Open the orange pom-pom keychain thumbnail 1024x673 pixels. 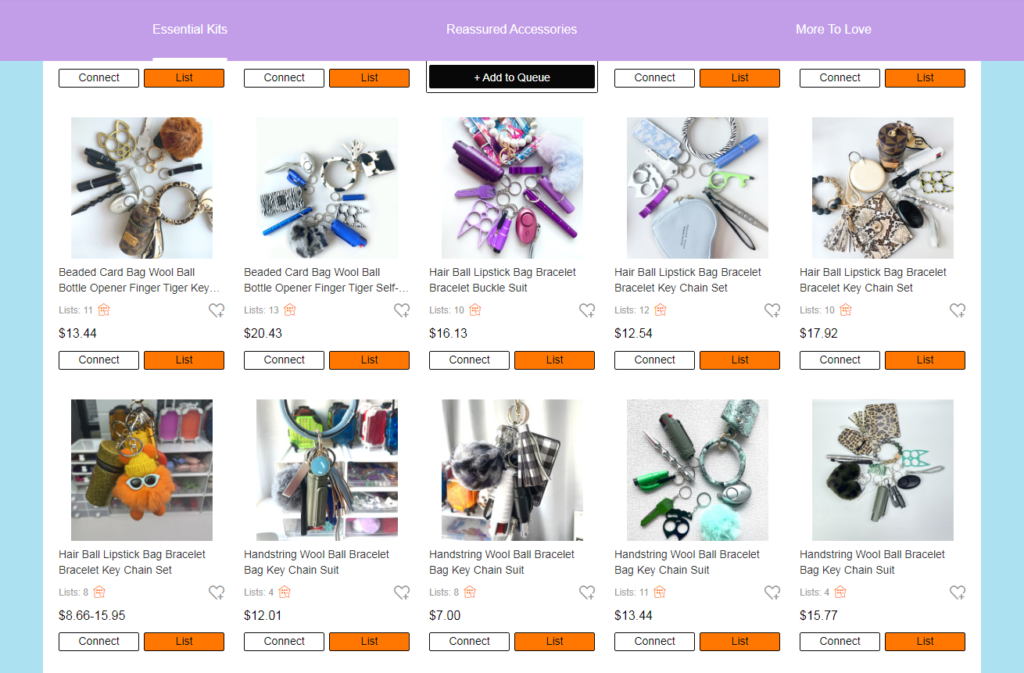[142, 470]
